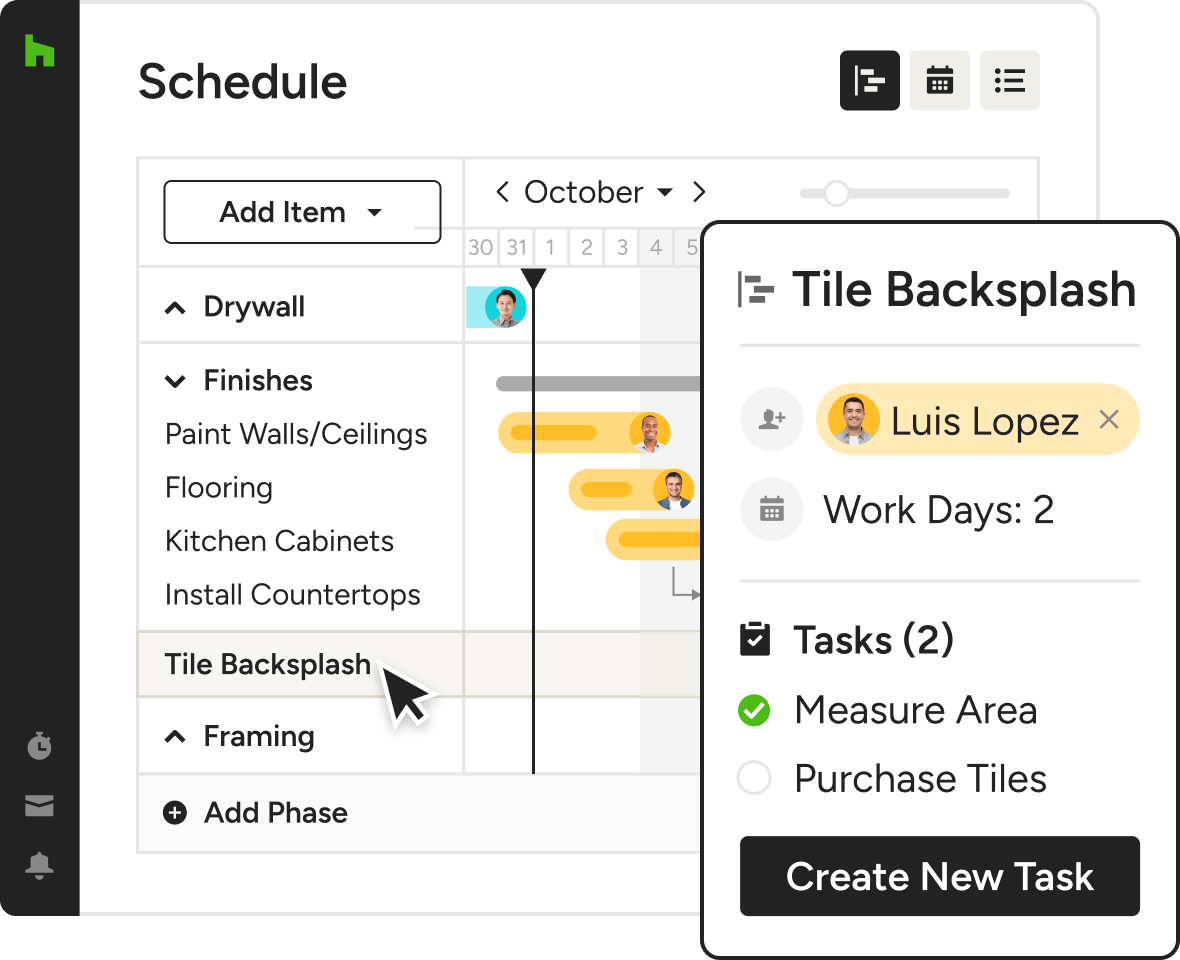Switch to Gantt chart view
1180x960 pixels.
pos(869,81)
